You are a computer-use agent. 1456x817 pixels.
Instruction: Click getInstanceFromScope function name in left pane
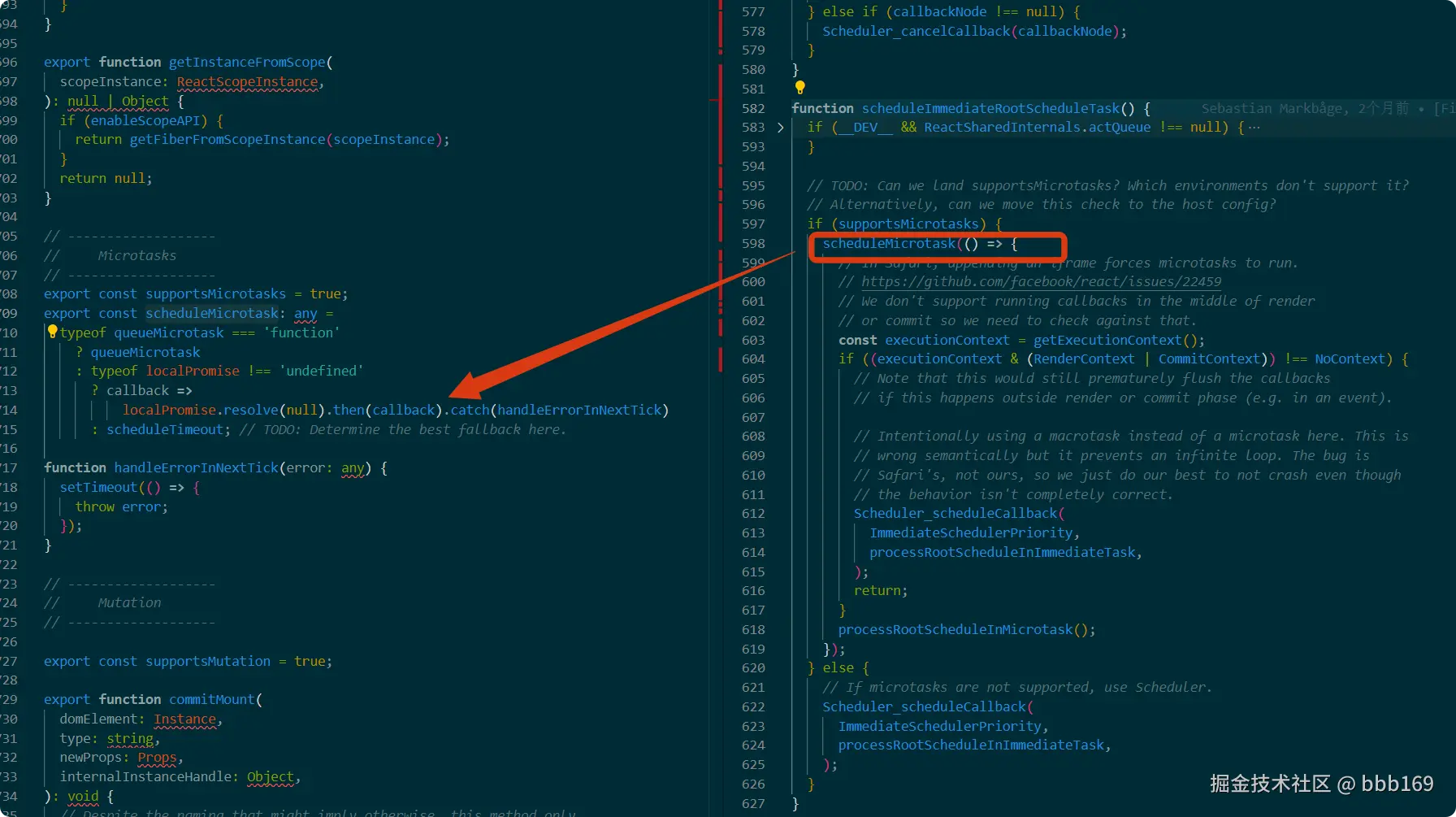(x=247, y=63)
